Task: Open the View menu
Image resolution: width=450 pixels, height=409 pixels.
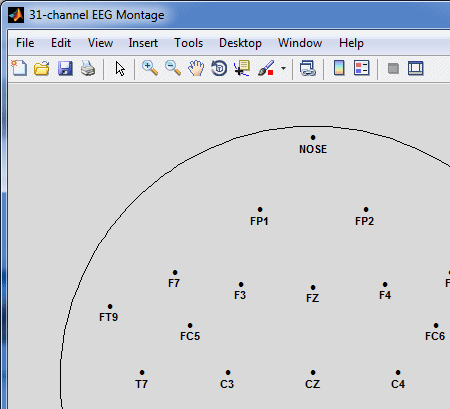Action: tap(100, 43)
